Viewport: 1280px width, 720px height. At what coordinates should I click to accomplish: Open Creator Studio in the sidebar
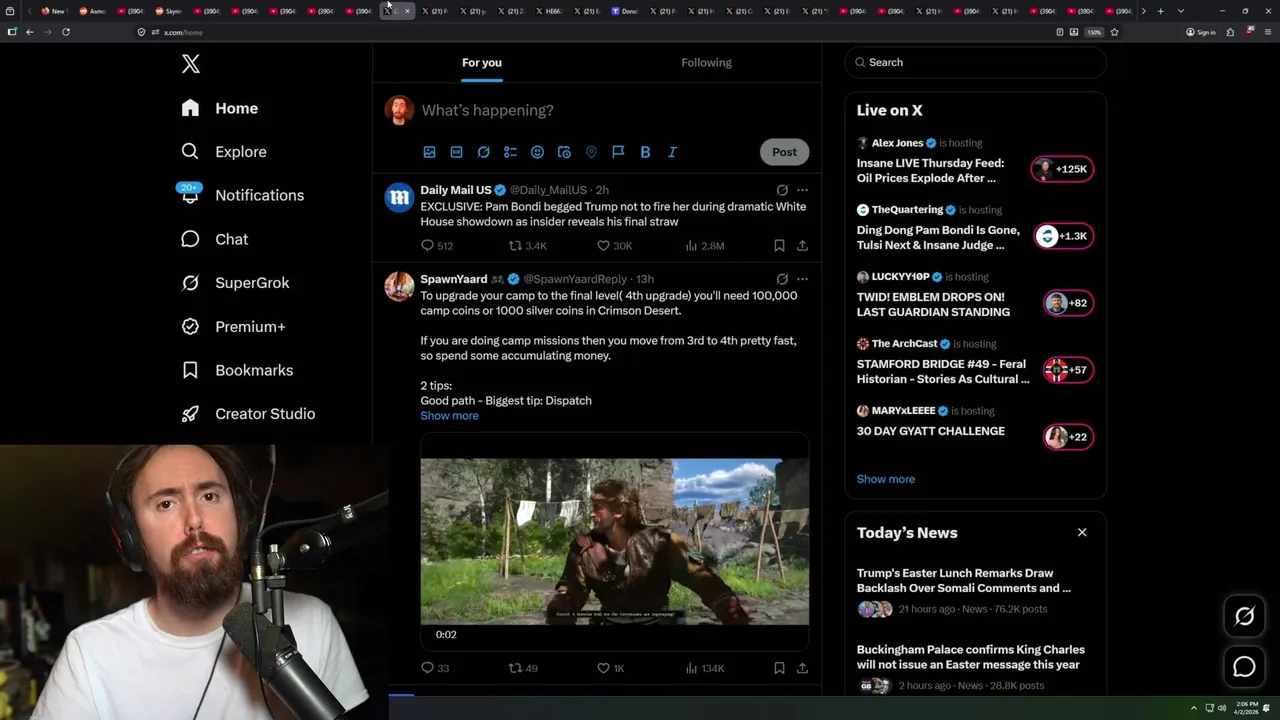click(248, 414)
